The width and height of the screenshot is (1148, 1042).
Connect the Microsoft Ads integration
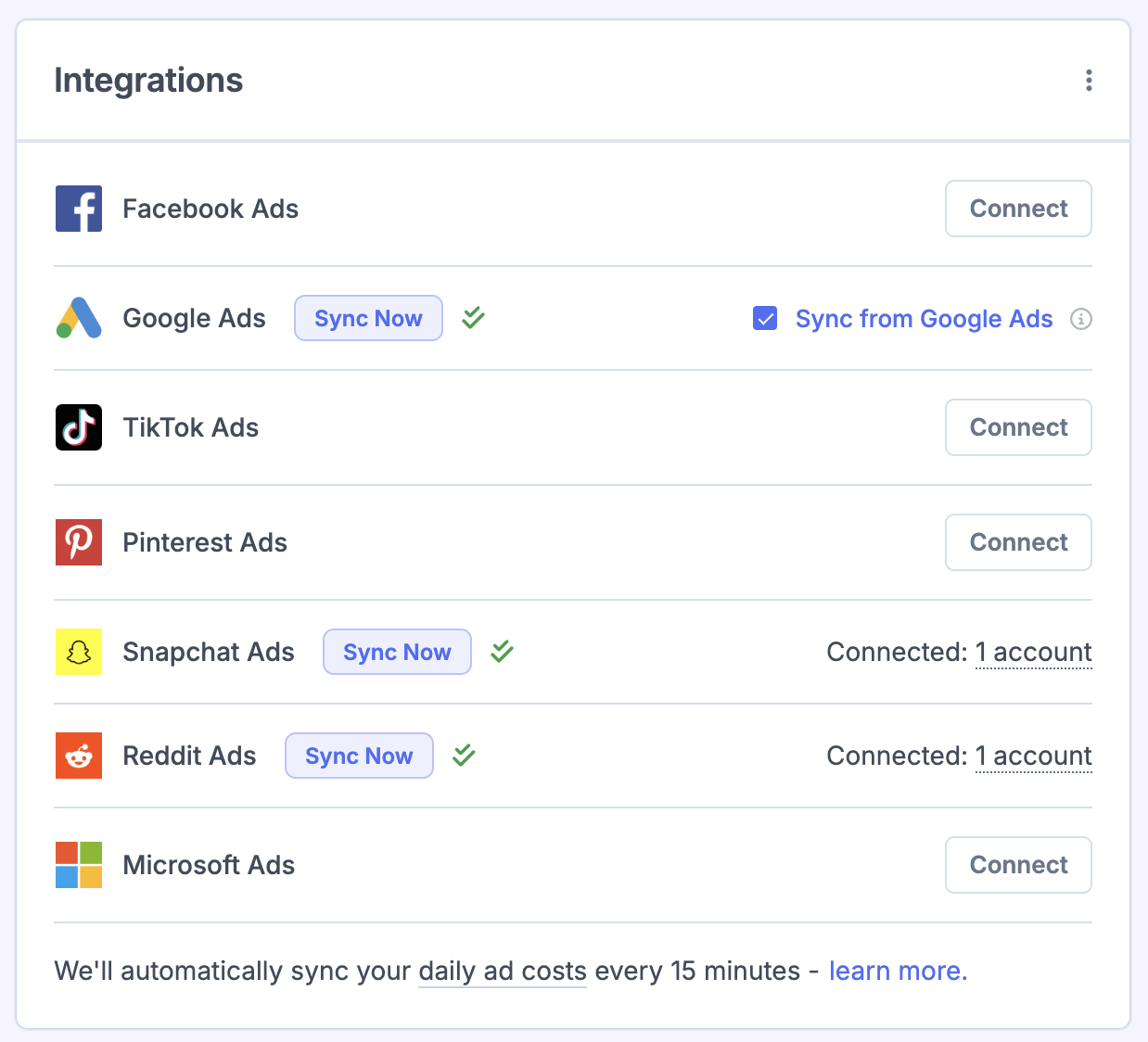click(x=1018, y=865)
